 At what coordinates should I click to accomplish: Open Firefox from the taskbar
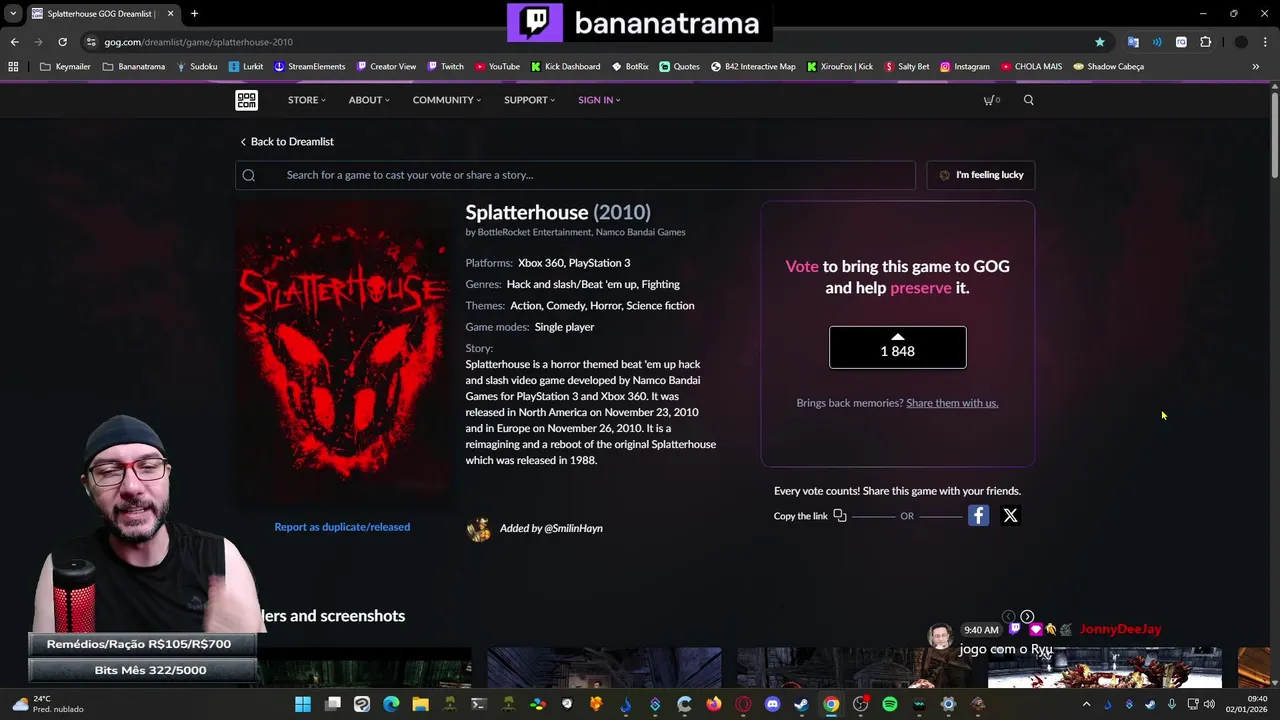point(713,704)
